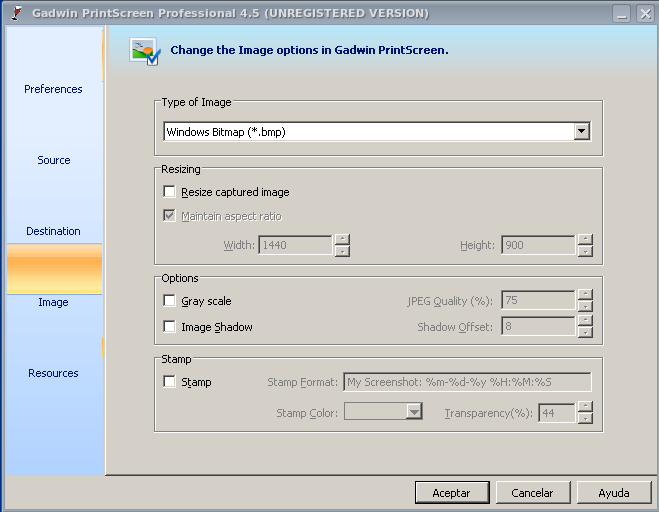Close the Gadwin PrintScreen window

(646, 13)
